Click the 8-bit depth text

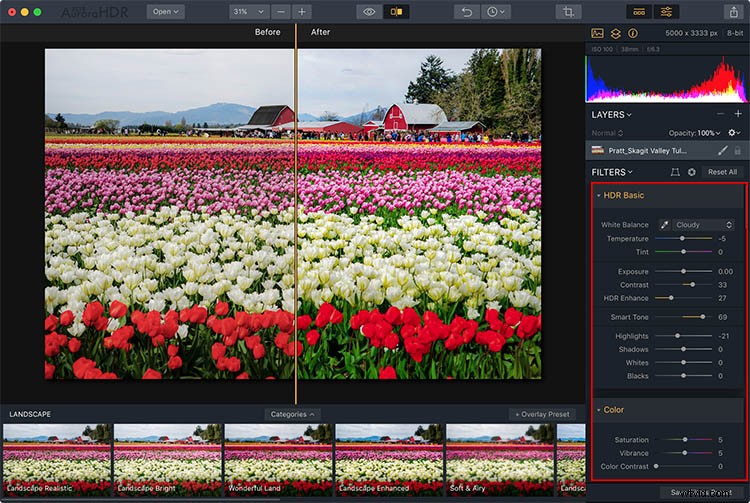735,33
